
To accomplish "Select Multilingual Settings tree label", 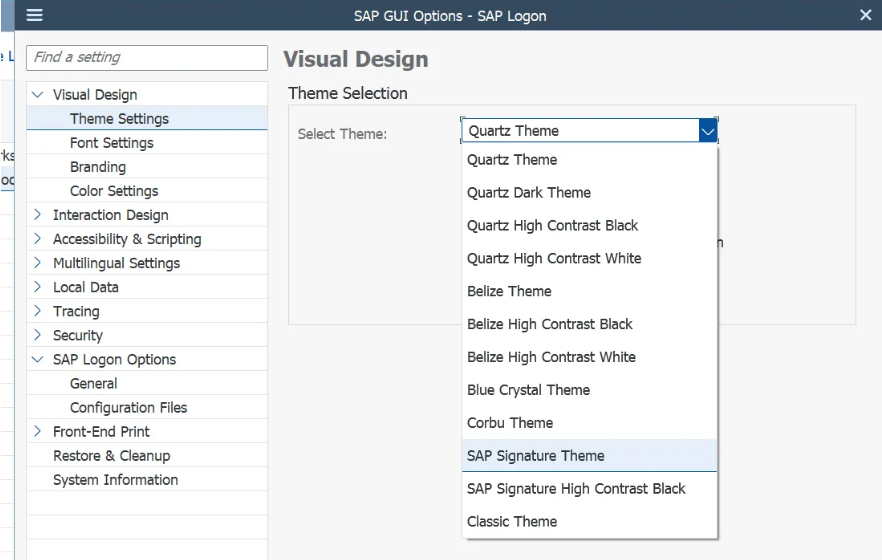I will point(116,263).
